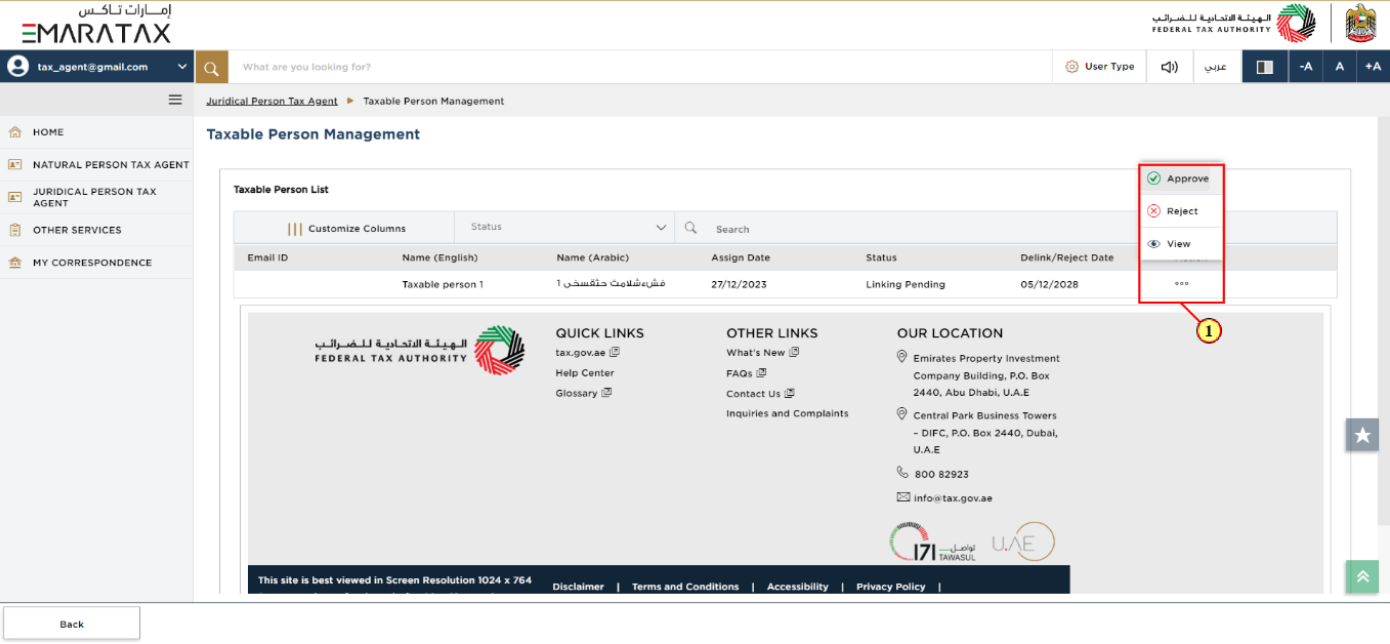Open the FAQs link

click(x=739, y=373)
